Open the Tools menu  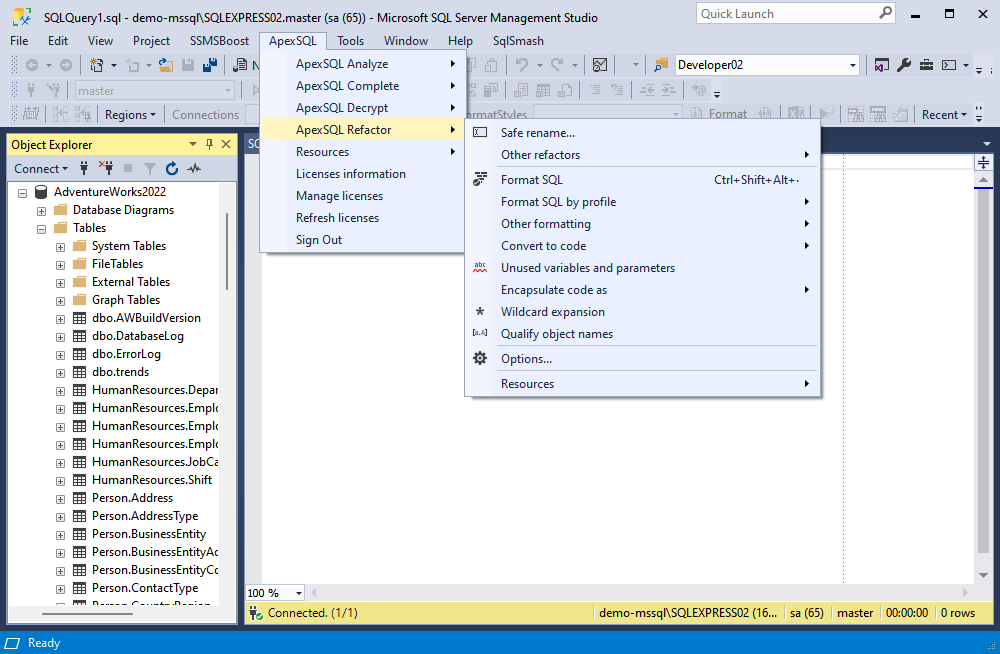350,41
